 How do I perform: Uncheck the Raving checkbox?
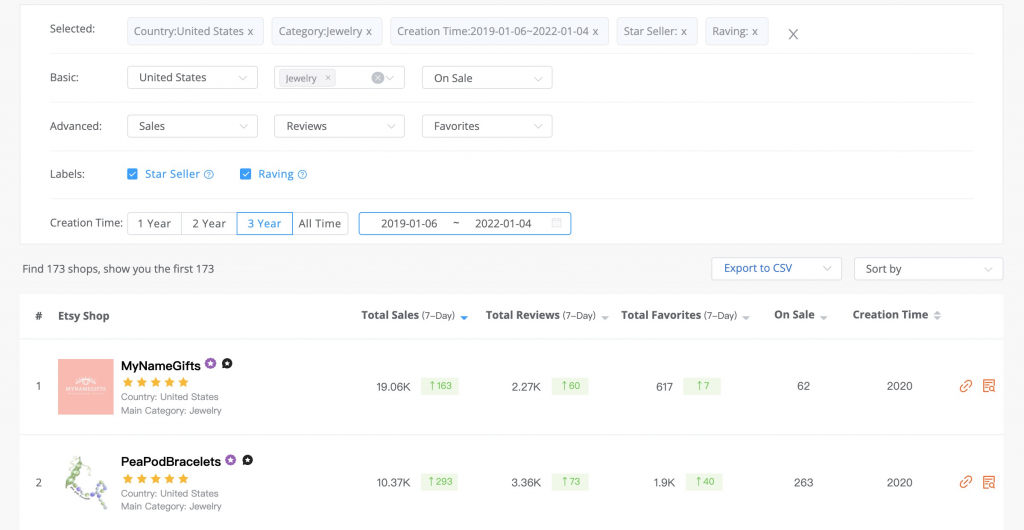[245, 174]
